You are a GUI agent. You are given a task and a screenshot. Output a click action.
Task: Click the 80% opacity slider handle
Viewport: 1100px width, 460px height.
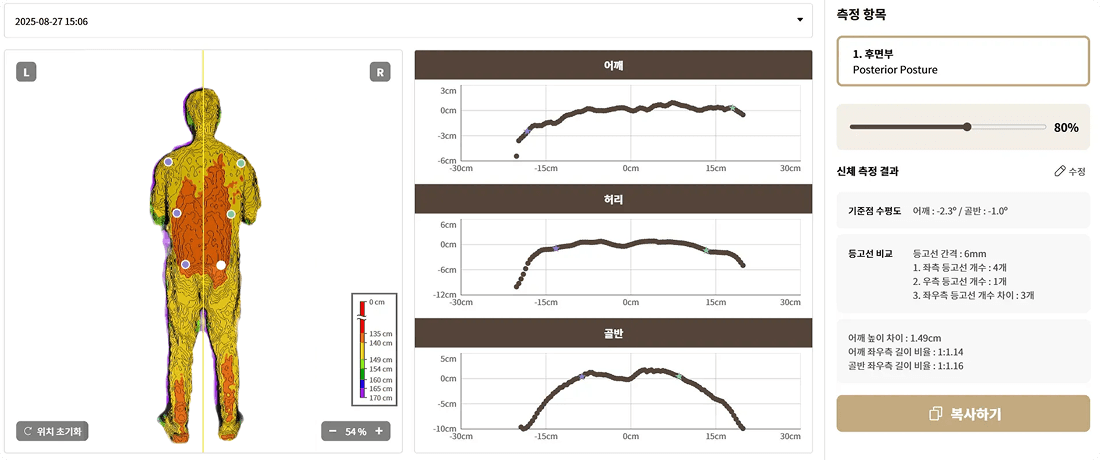coord(967,127)
